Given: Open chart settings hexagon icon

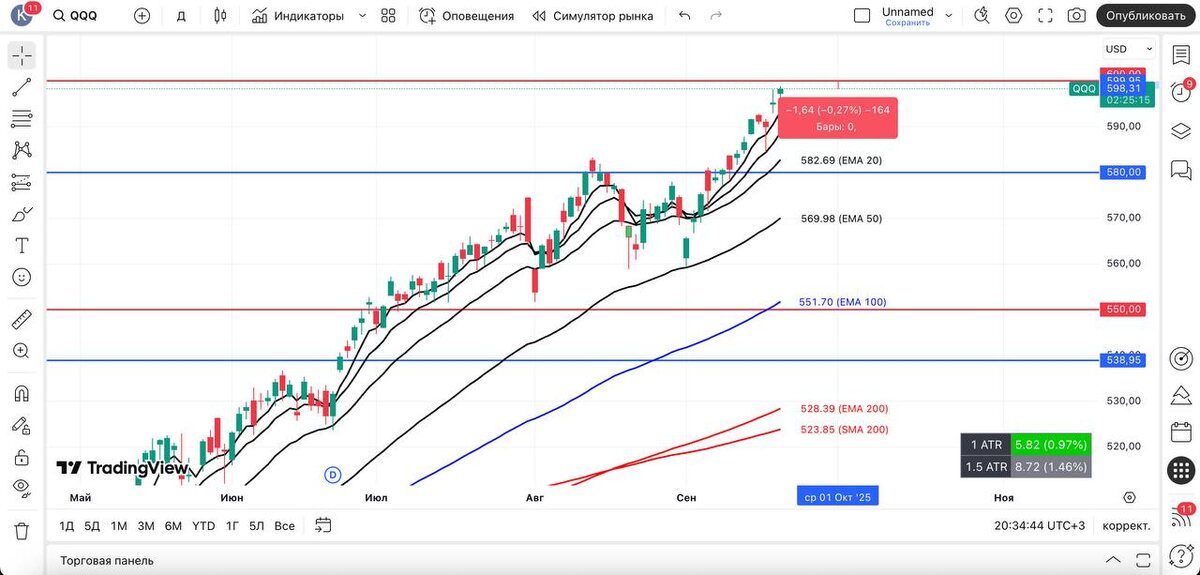Looking at the screenshot, I should coord(1014,15).
